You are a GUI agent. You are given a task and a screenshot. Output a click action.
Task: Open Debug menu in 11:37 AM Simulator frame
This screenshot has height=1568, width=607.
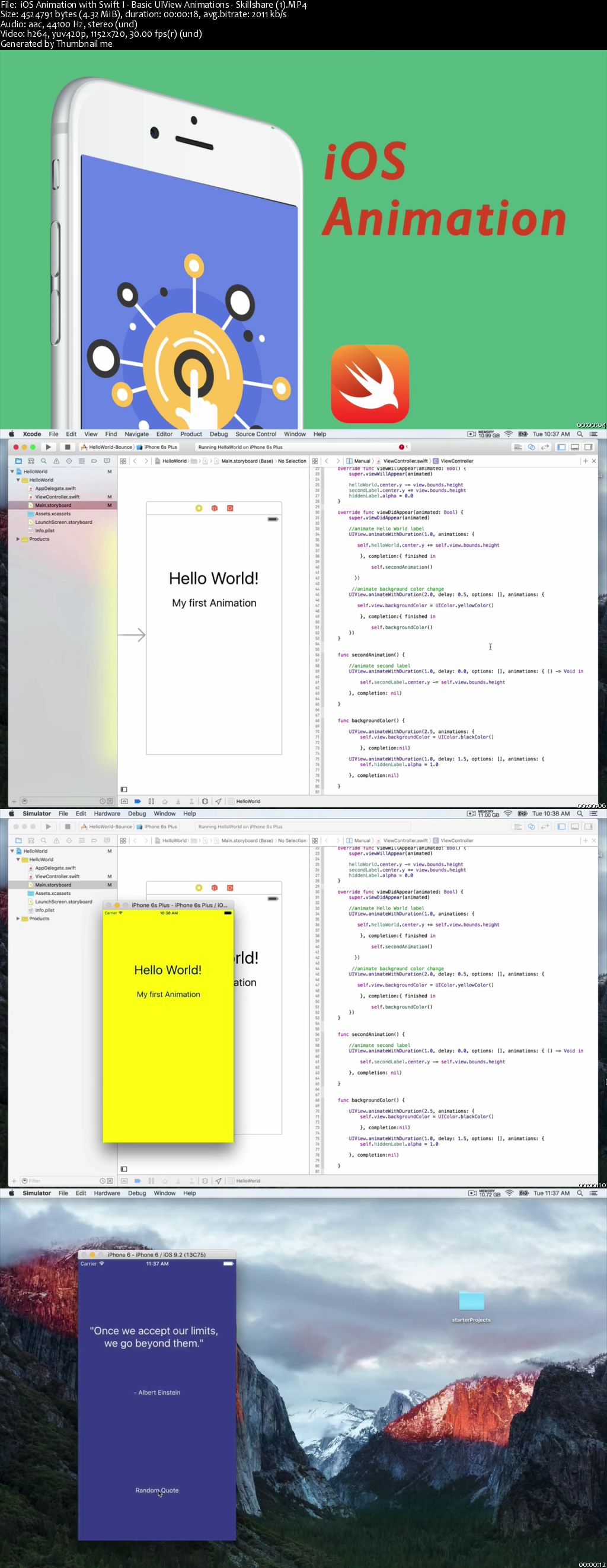click(x=137, y=1193)
